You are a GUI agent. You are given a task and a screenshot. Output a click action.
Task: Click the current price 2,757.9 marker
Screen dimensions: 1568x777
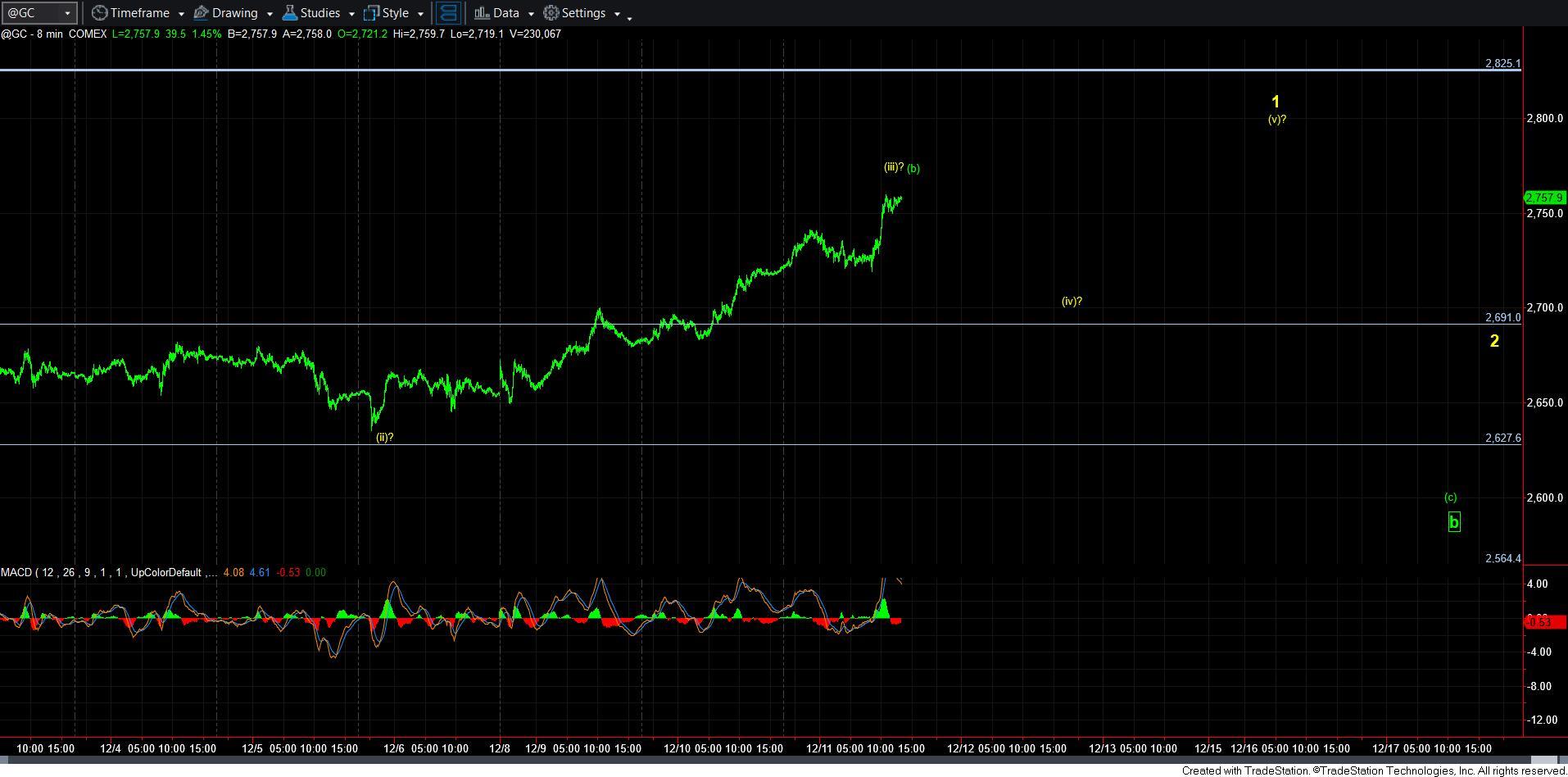coord(1545,198)
